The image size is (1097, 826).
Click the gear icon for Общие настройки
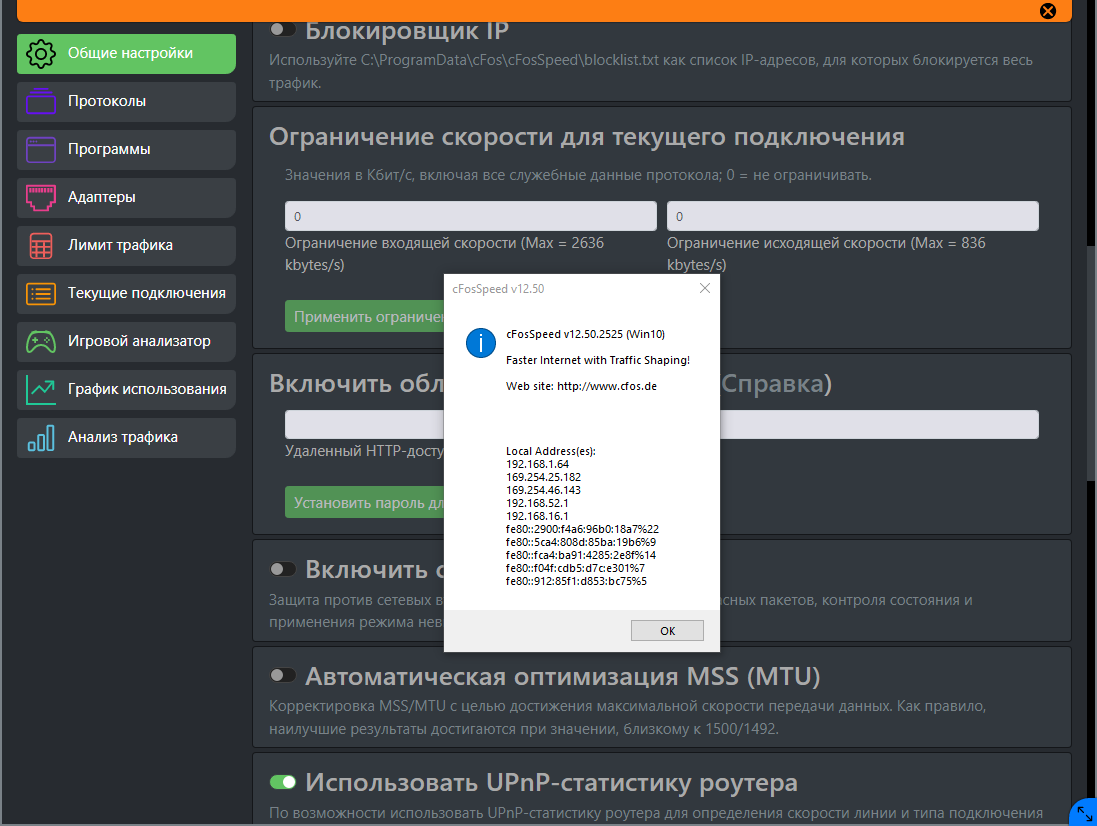pos(41,54)
